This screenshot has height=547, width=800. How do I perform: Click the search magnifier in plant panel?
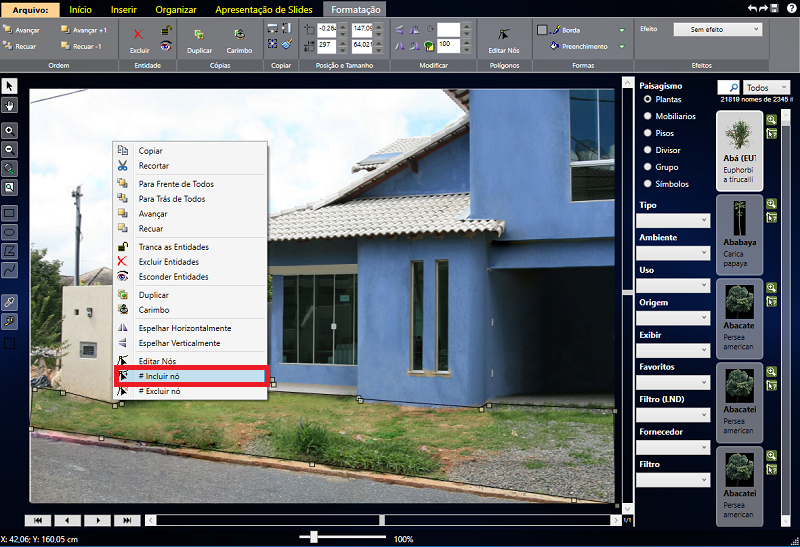coord(728,88)
